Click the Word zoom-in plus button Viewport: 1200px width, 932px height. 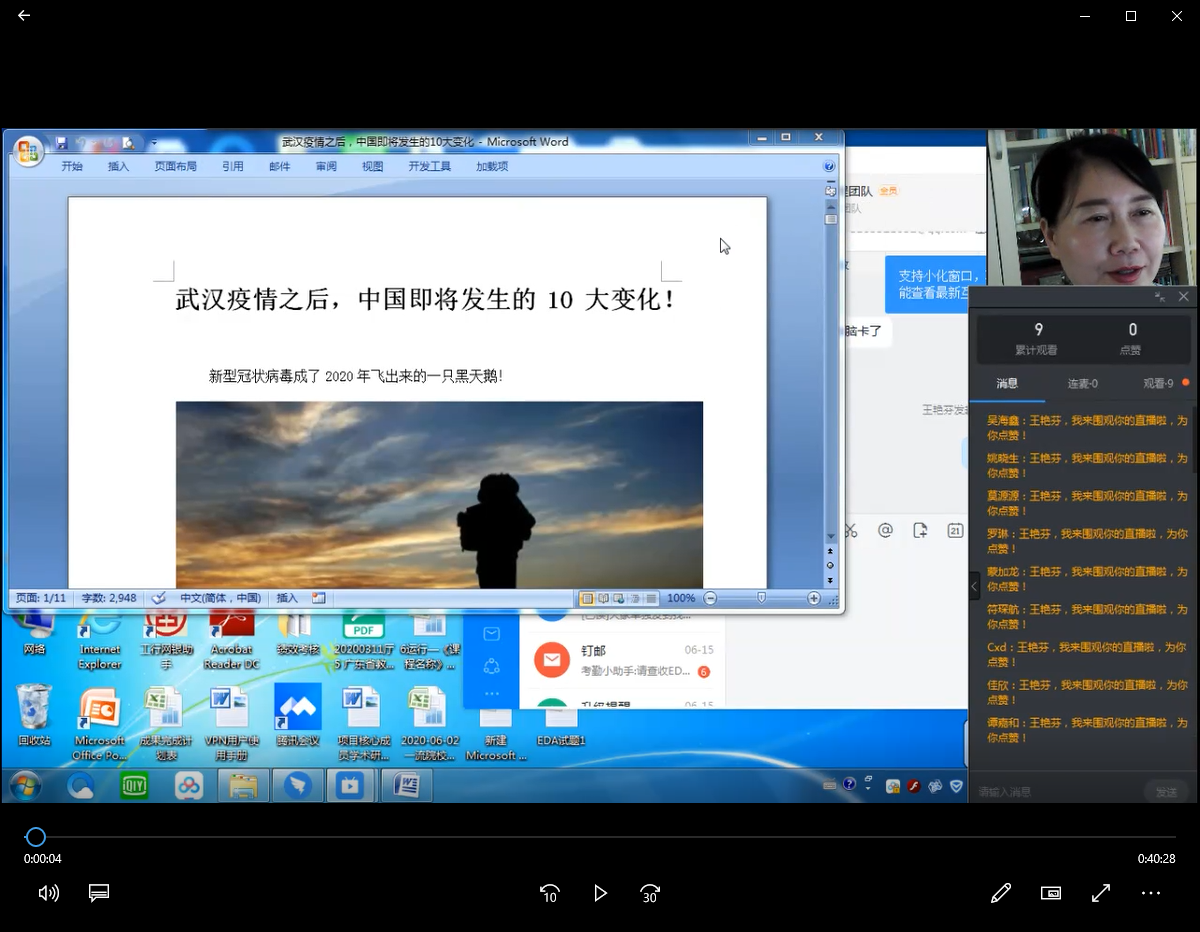[x=814, y=598]
